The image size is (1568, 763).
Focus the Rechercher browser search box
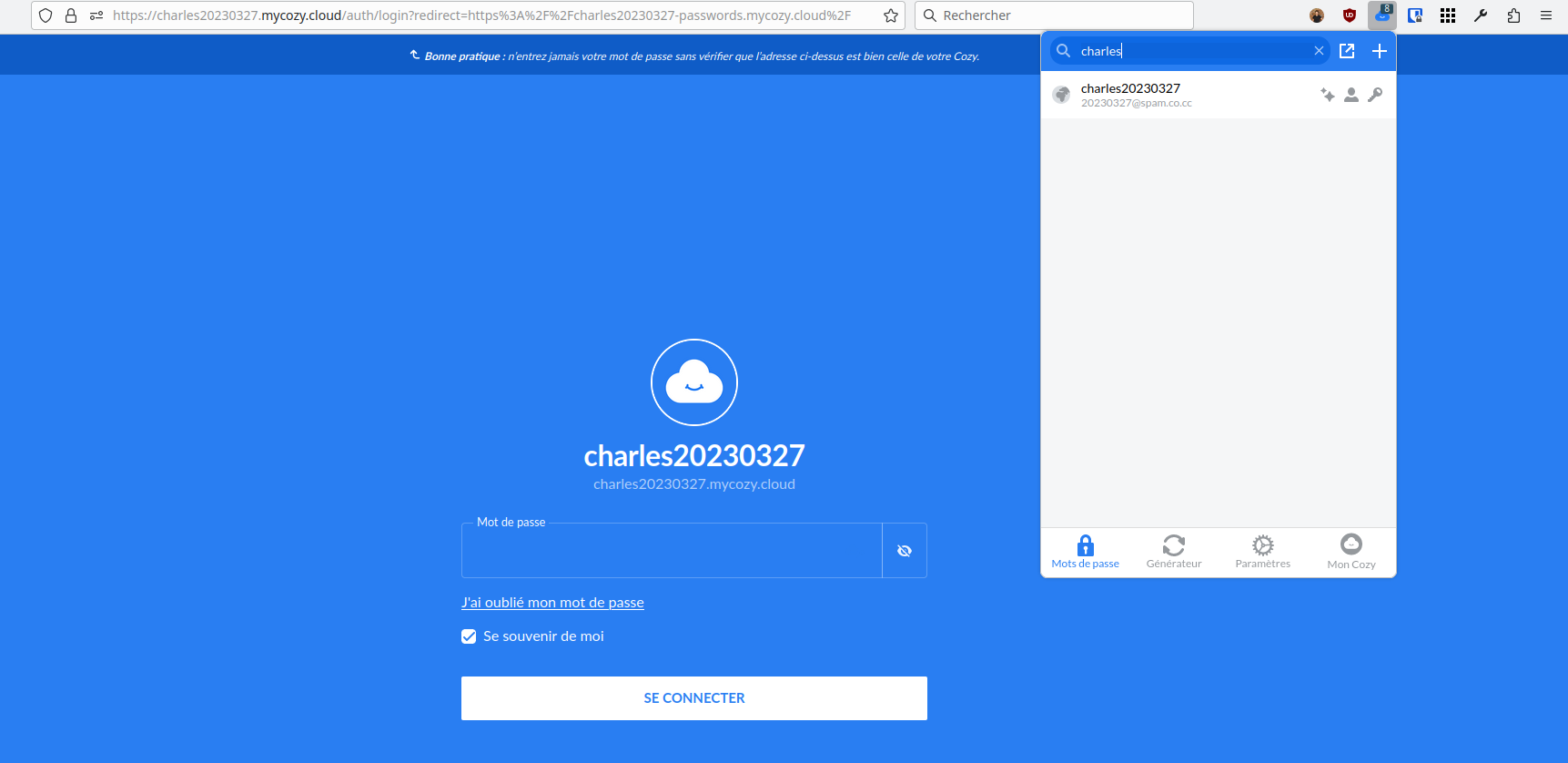pyautogui.click(x=1054, y=15)
